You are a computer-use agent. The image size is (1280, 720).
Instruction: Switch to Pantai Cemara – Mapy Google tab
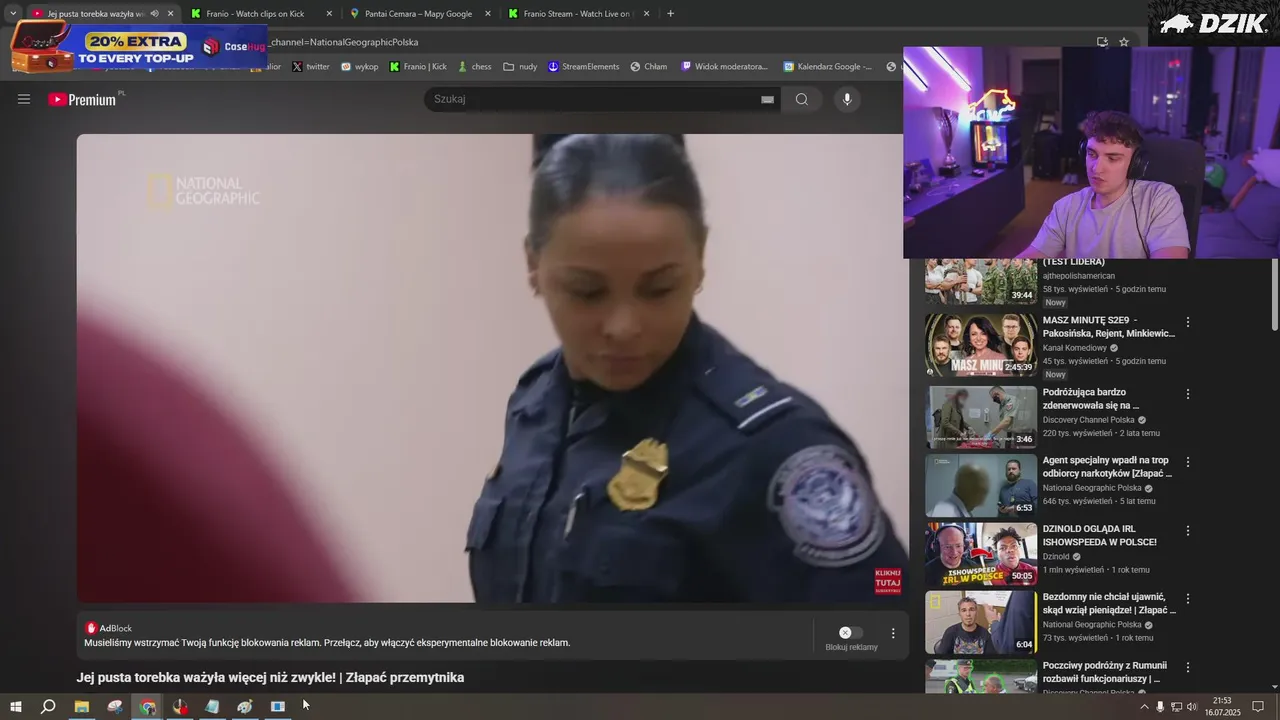click(x=418, y=14)
